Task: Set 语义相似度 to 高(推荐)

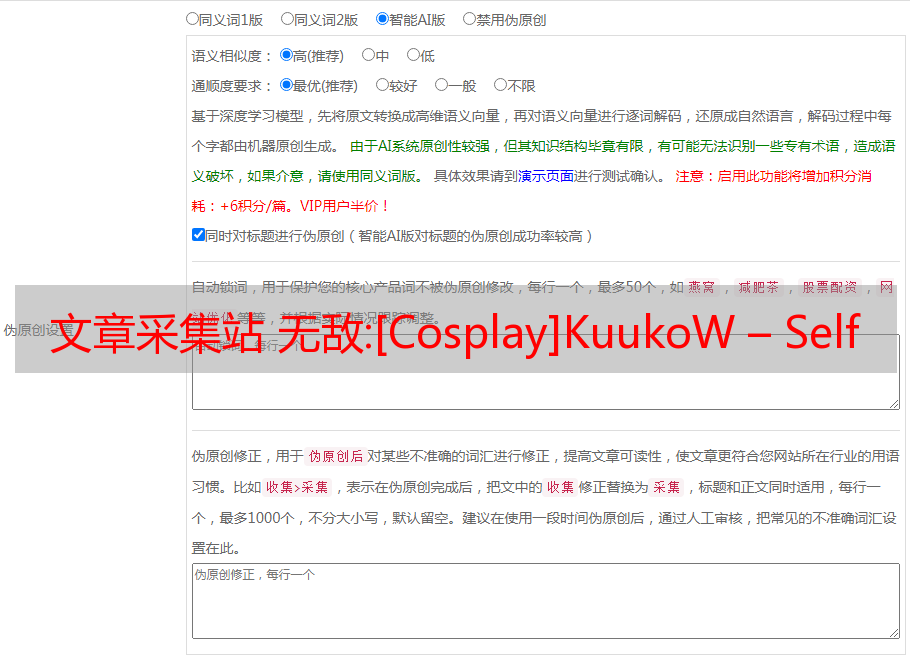Action: click(286, 56)
